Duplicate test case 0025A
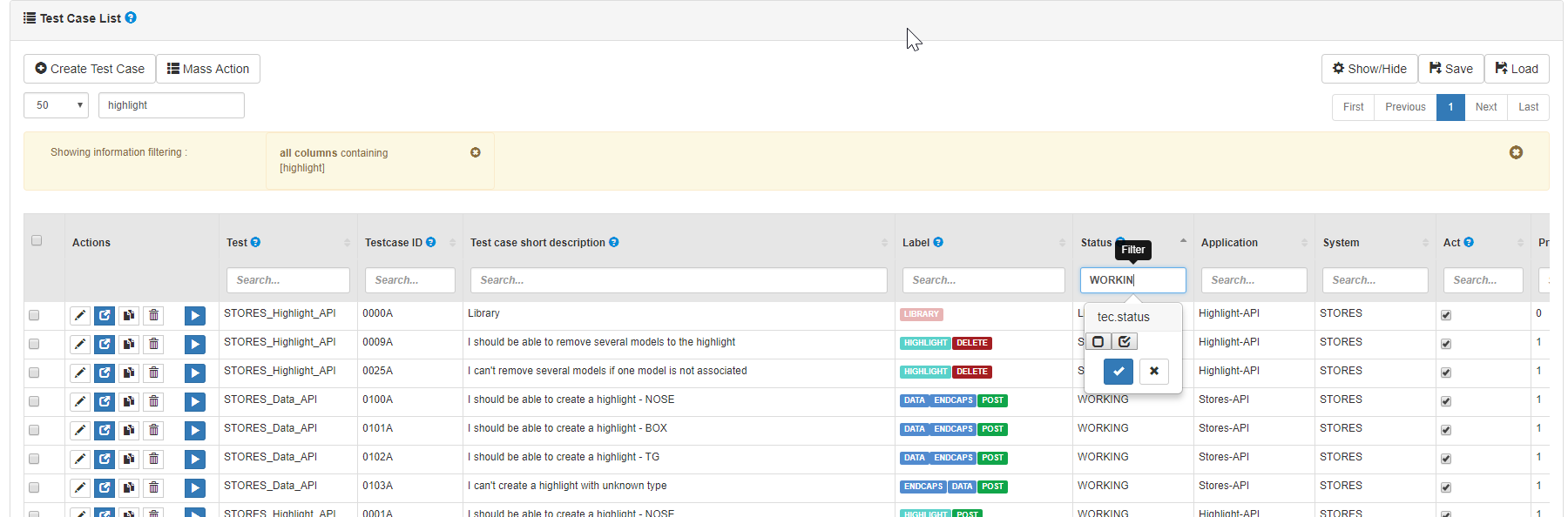 (x=129, y=373)
